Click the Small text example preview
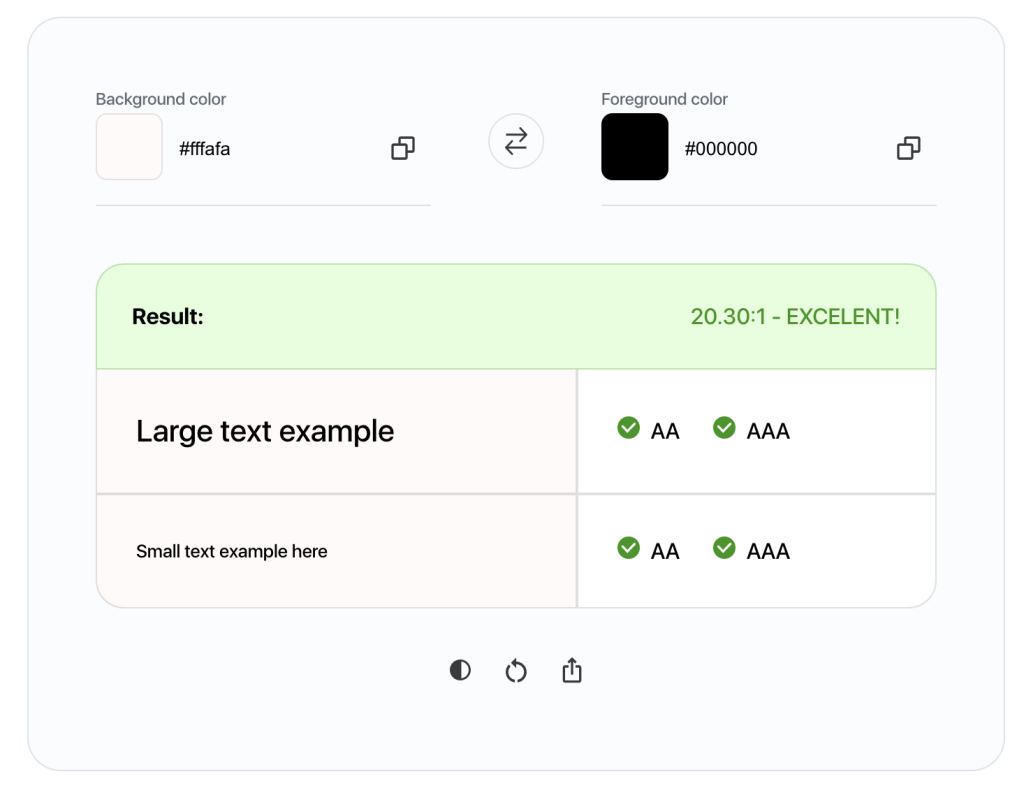Viewport: 1024px width, 795px height. coord(231,551)
